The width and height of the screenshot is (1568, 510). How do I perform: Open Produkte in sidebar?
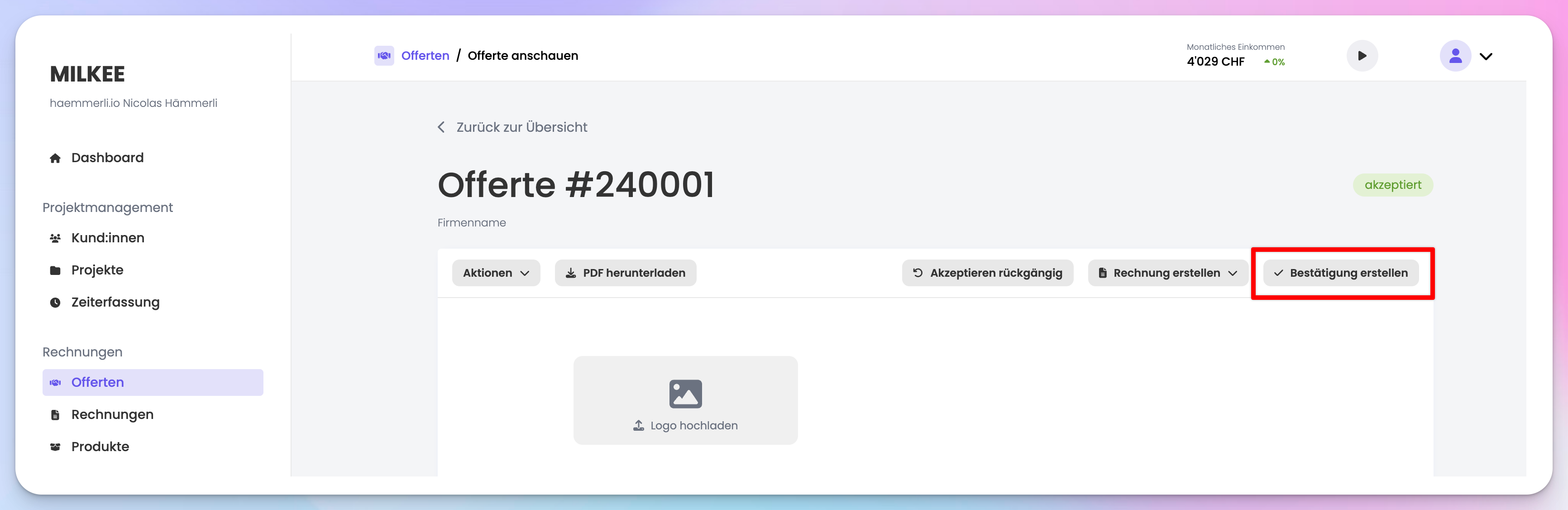[x=100, y=447]
